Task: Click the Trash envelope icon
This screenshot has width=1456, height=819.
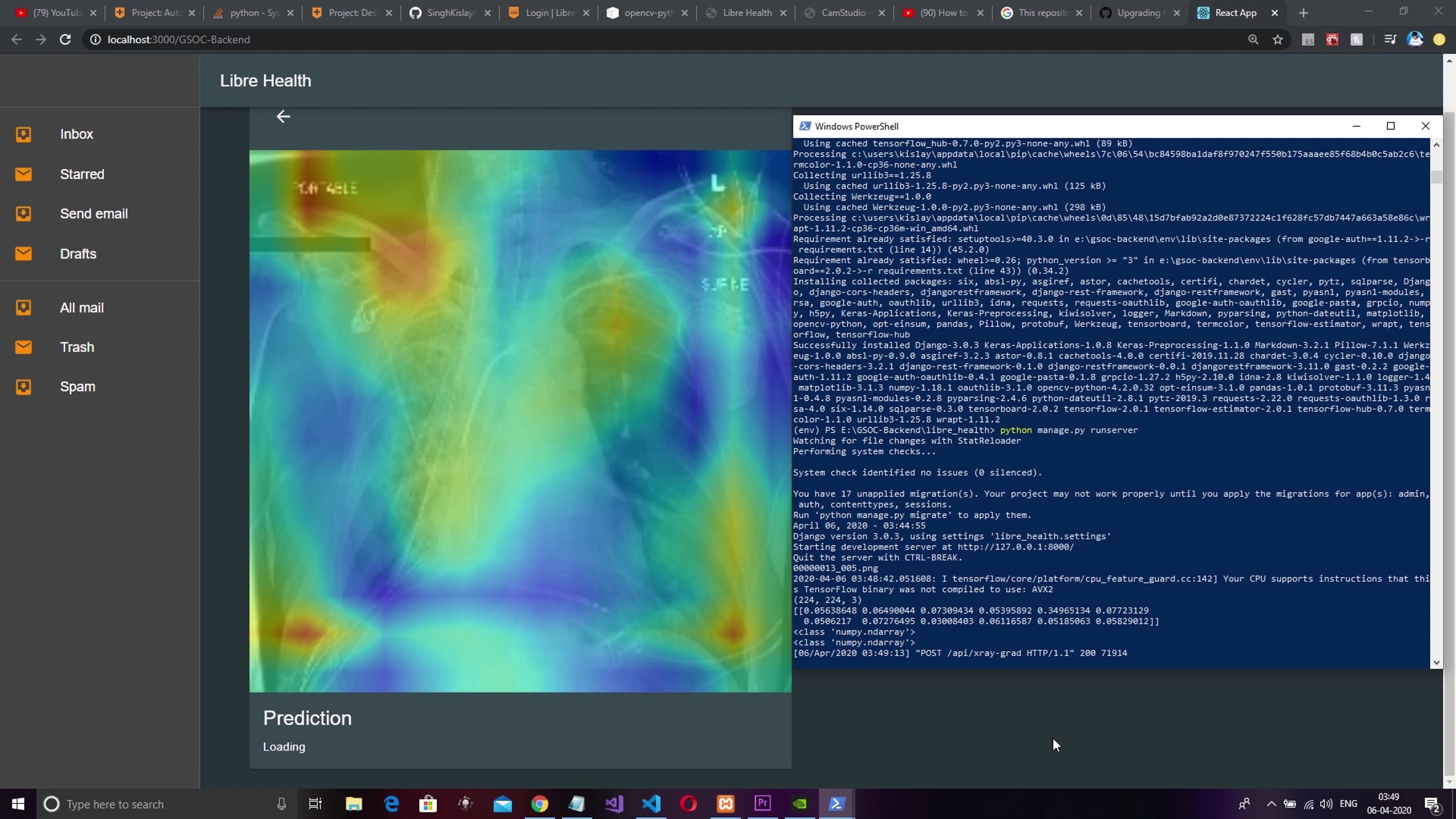Action: pos(23,347)
